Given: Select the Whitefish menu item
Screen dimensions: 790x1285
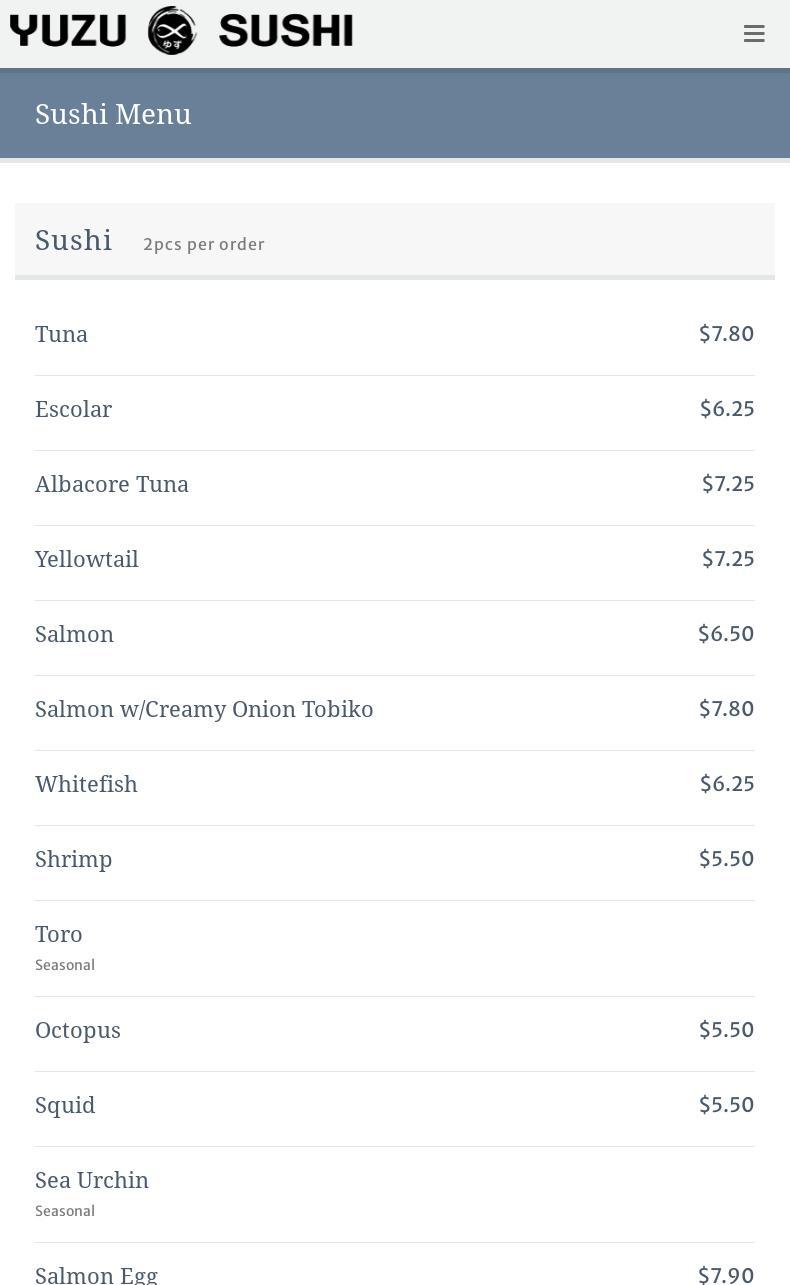Looking at the screenshot, I should tap(87, 784).
